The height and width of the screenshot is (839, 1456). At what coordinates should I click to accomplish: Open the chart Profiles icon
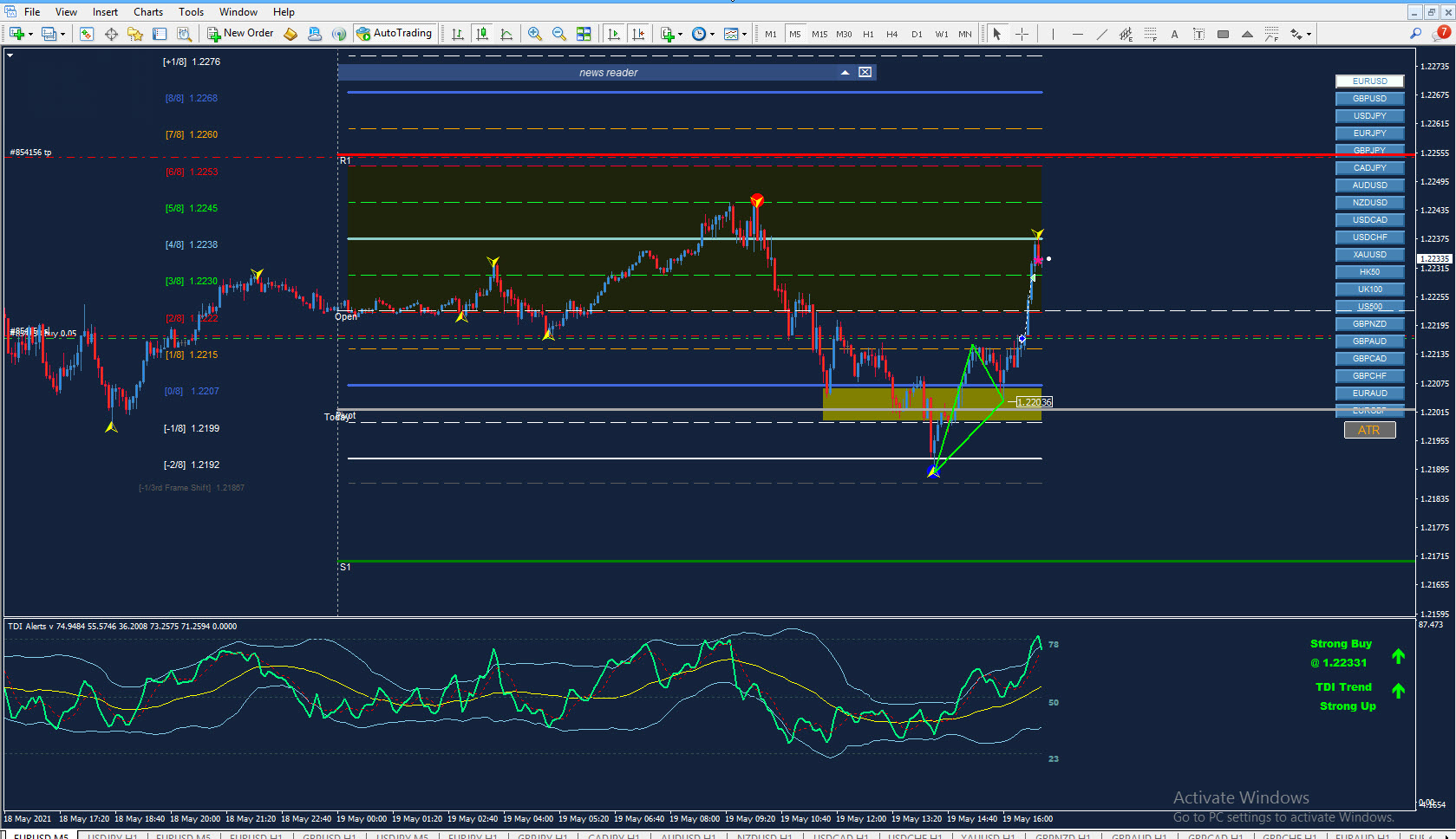tap(49, 34)
